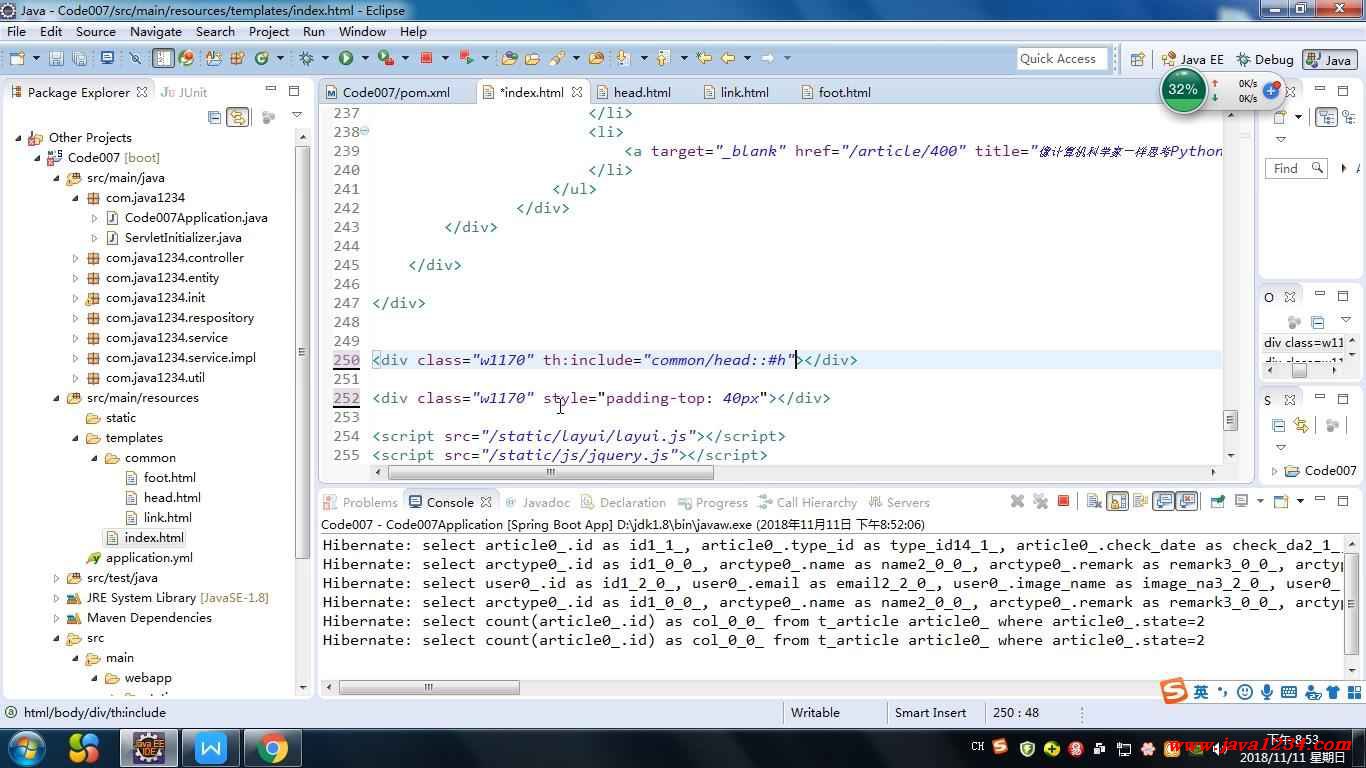Click Link with Editor icon in the S view
The width and height of the screenshot is (1366, 768).
(1301, 425)
